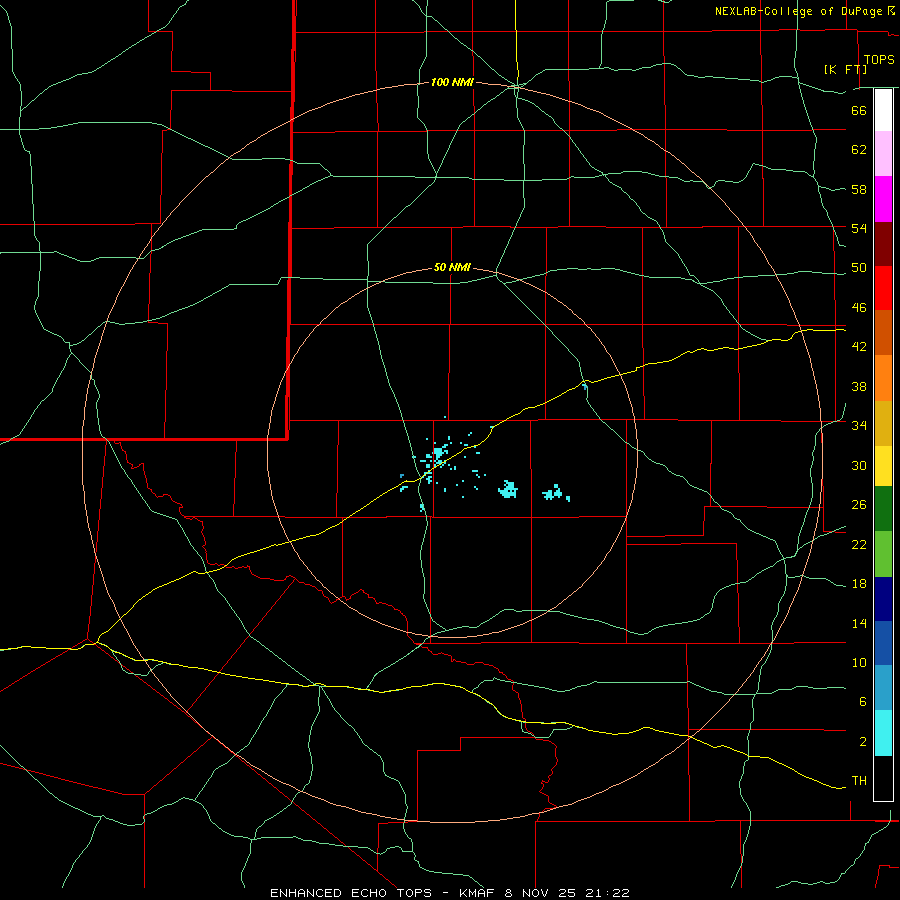The width and height of the screenshot is (900, 900).
Task: Click the light blue color swatch
Action: [883, 688]
